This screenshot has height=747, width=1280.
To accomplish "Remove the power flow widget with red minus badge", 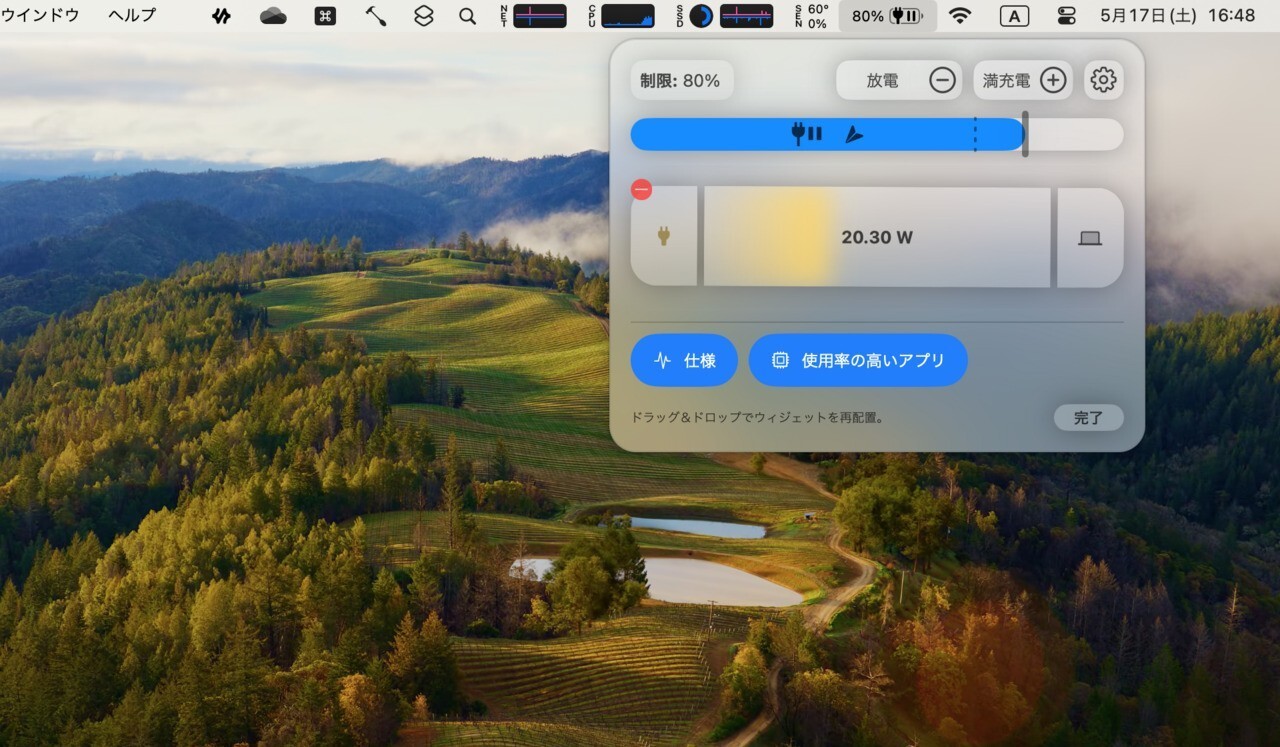I will tap(642, 189).
